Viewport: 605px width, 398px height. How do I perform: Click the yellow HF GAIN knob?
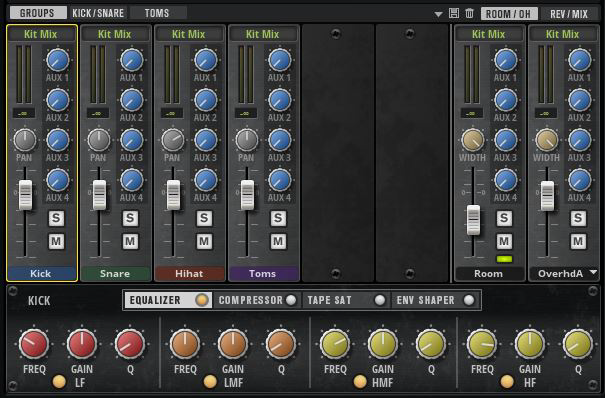click(x=530, y=344)
